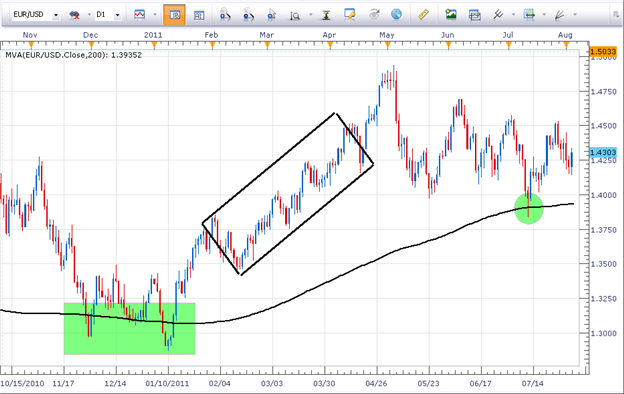Click the greyed-out eye icon
The height and width of the screenshot is (394, 624).
click(374, 15)
